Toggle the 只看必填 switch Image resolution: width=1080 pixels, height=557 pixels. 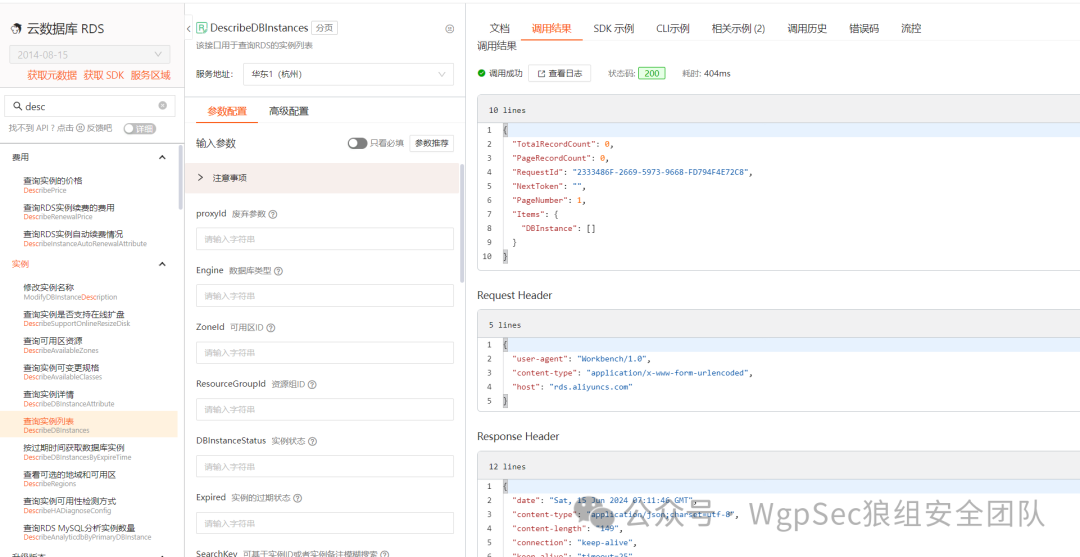(x=357, y=143)
